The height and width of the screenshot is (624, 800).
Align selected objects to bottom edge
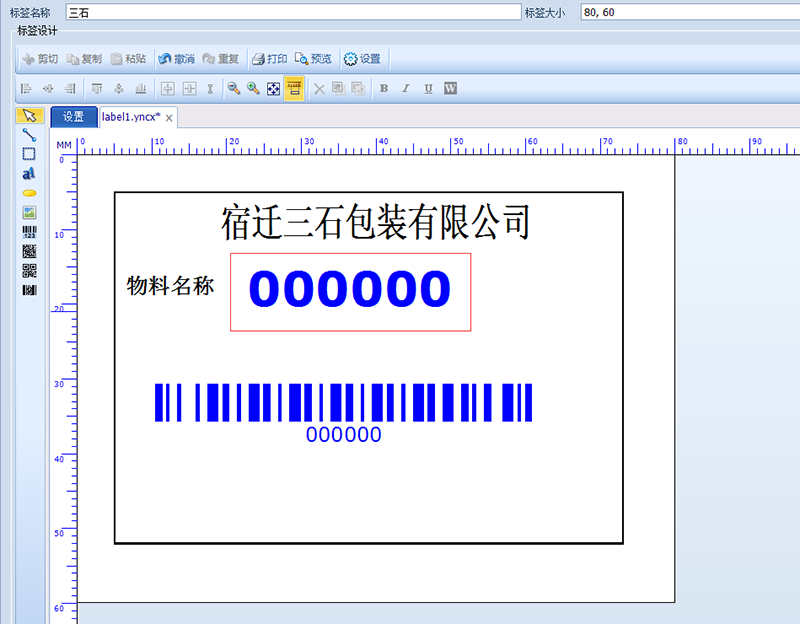(x=141, y=89)
